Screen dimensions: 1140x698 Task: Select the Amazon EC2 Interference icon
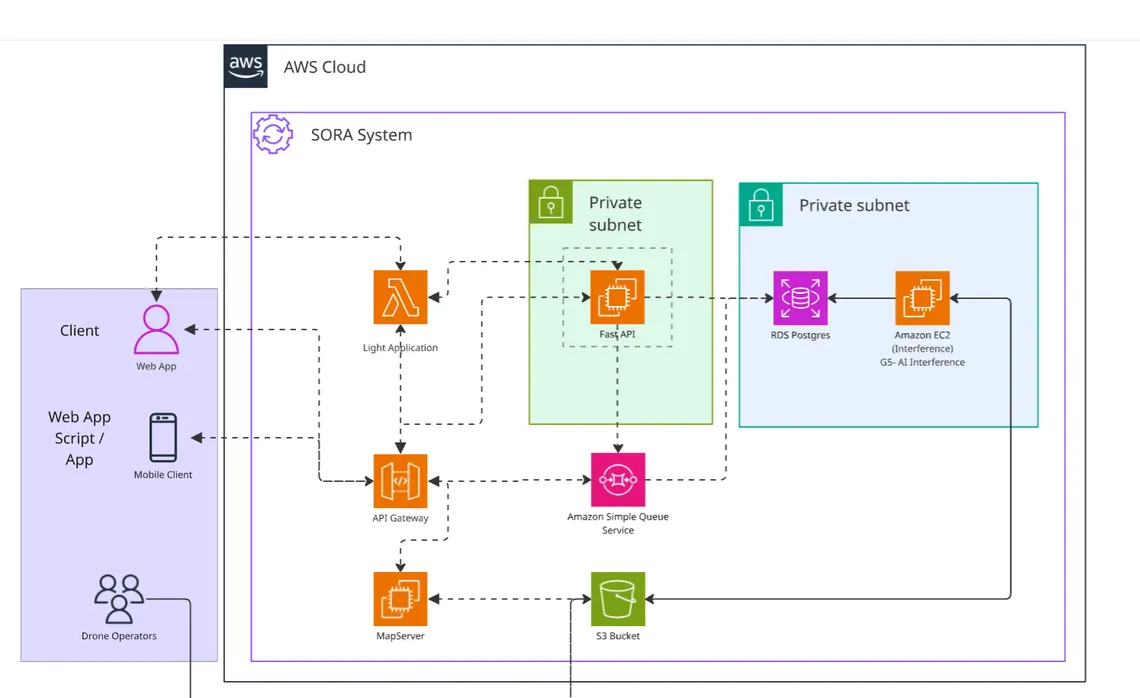click(923, 298)
